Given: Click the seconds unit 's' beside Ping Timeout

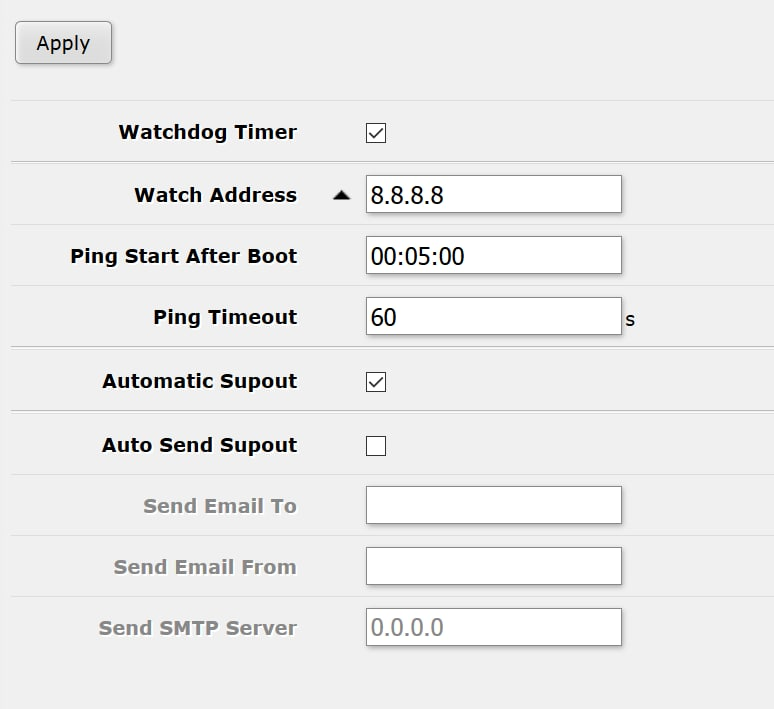Looking at the screenshot, I should click(630, 320).
